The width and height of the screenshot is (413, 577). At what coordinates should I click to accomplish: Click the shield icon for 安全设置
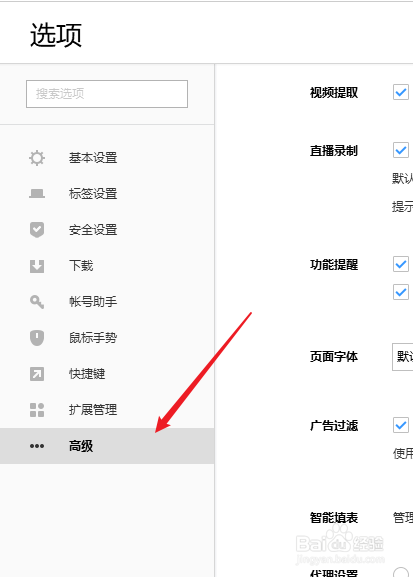point(37,230)
